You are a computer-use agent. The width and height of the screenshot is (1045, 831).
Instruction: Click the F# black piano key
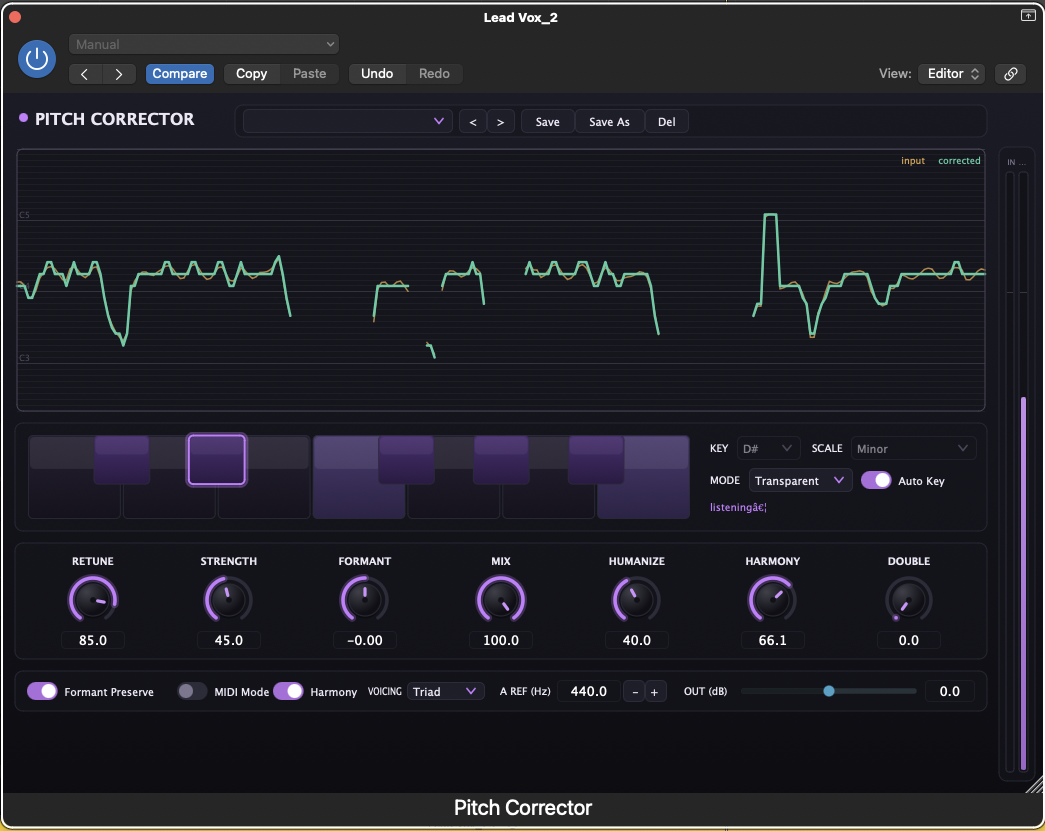[406, 460]
